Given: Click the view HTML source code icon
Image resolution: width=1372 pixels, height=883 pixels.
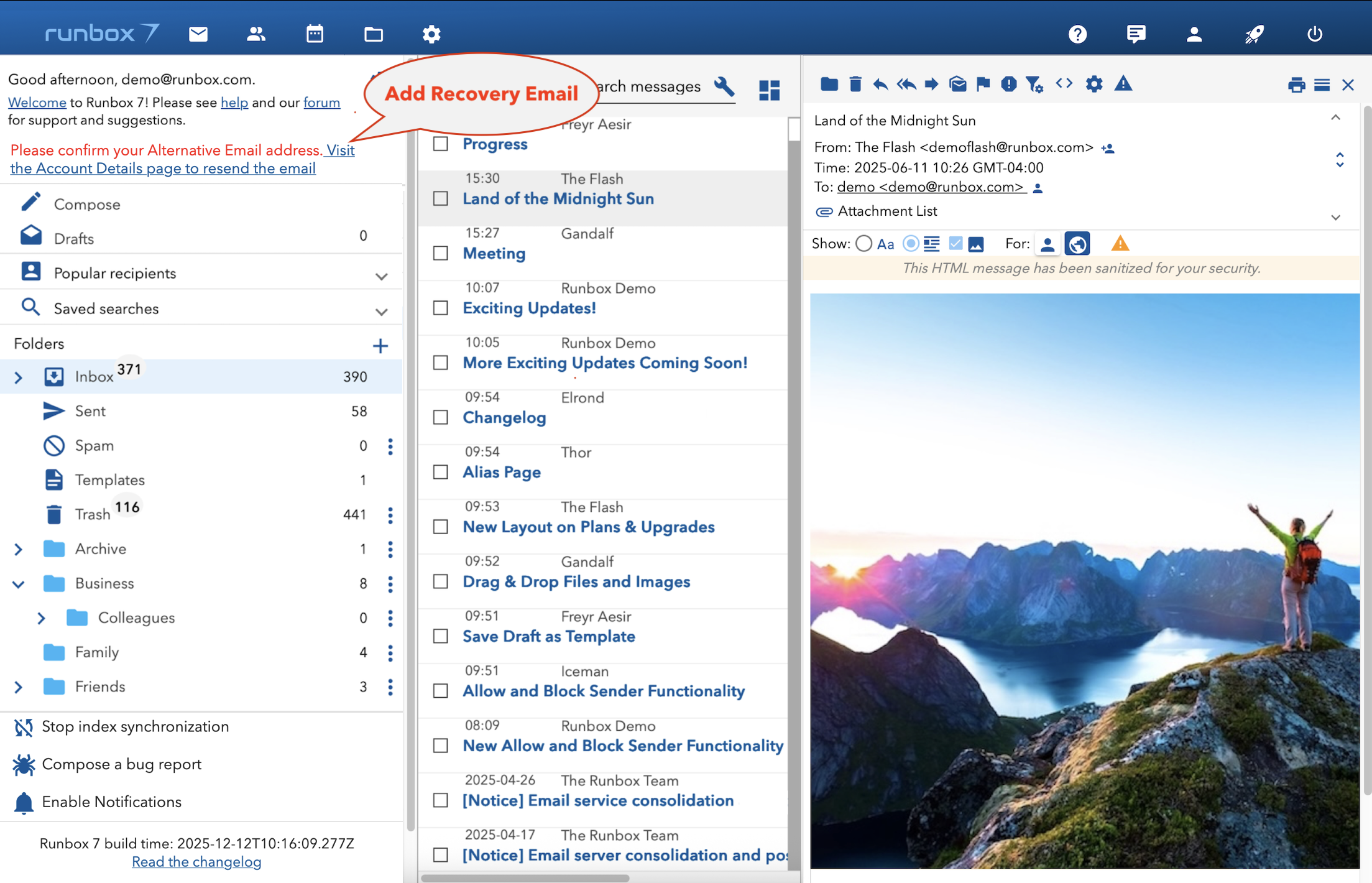Looking at the screenshot, I should [1064, 83].
